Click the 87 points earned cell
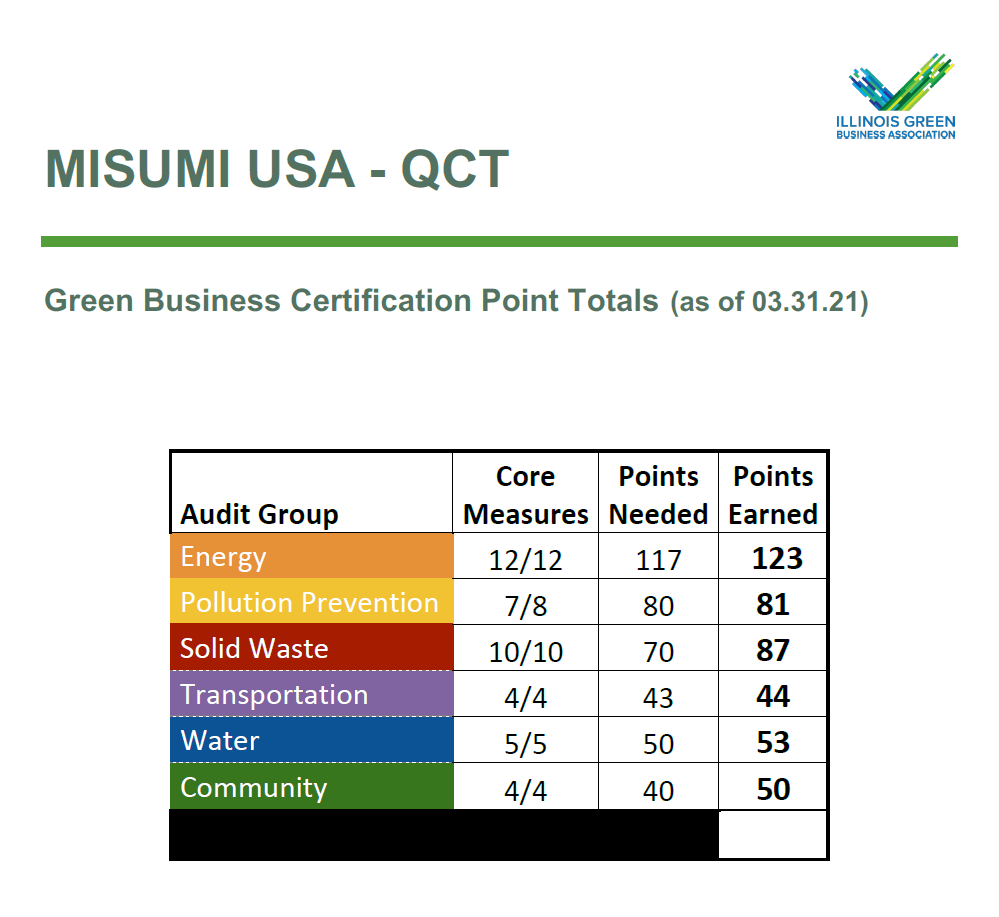This screenshot has height=917, width=999. [x=773, y=648]
